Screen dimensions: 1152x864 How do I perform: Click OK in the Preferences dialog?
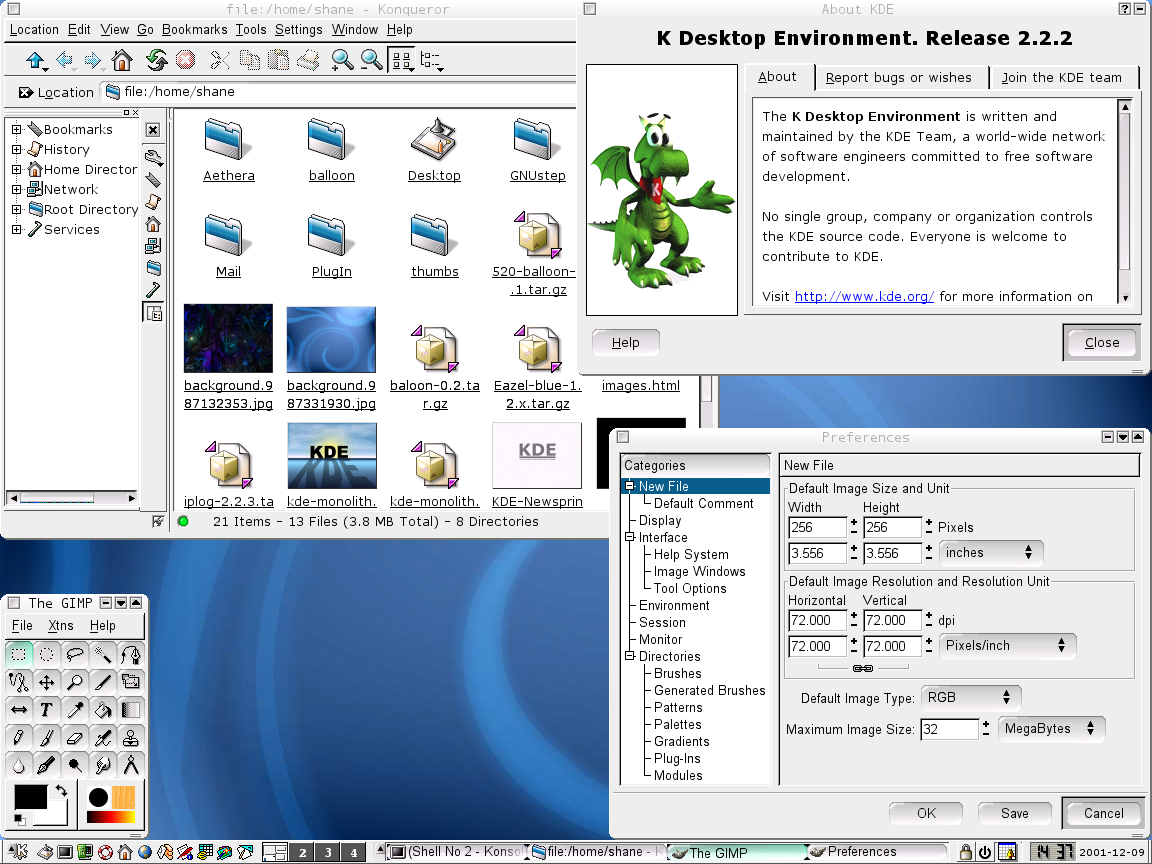coord(926,813)
